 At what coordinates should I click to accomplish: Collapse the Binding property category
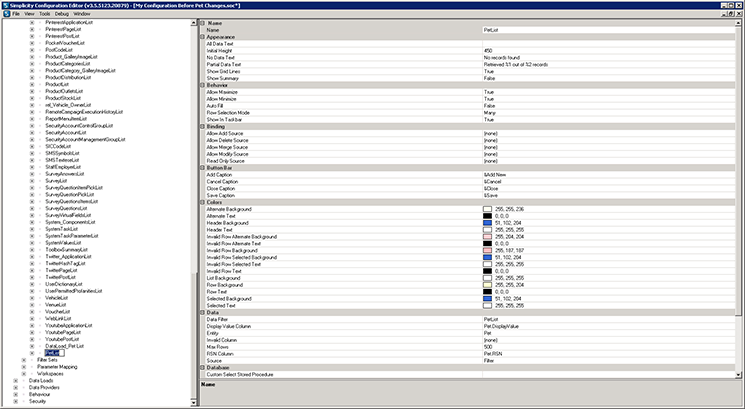pos(202,126)
